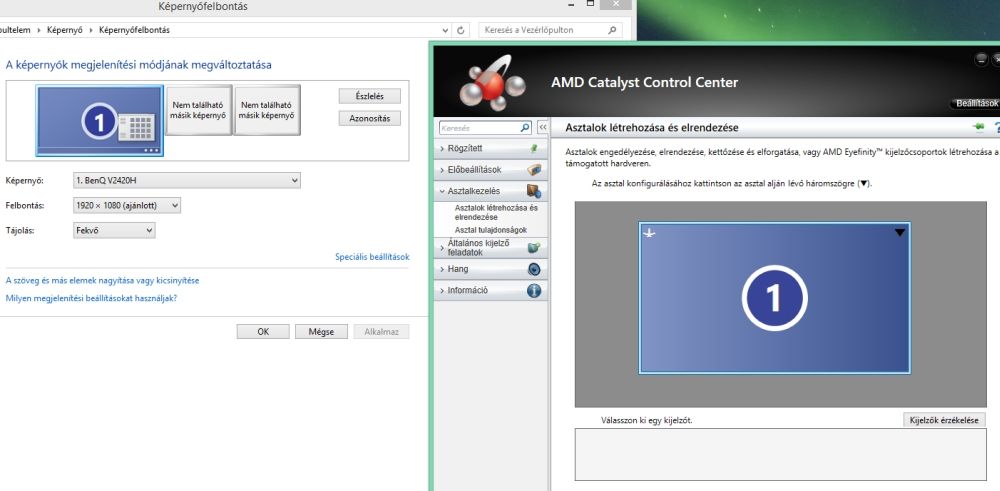This screenshot has width=1000, height=491.
Task: Click the Információ blue info icon
Action: (534, 290)
